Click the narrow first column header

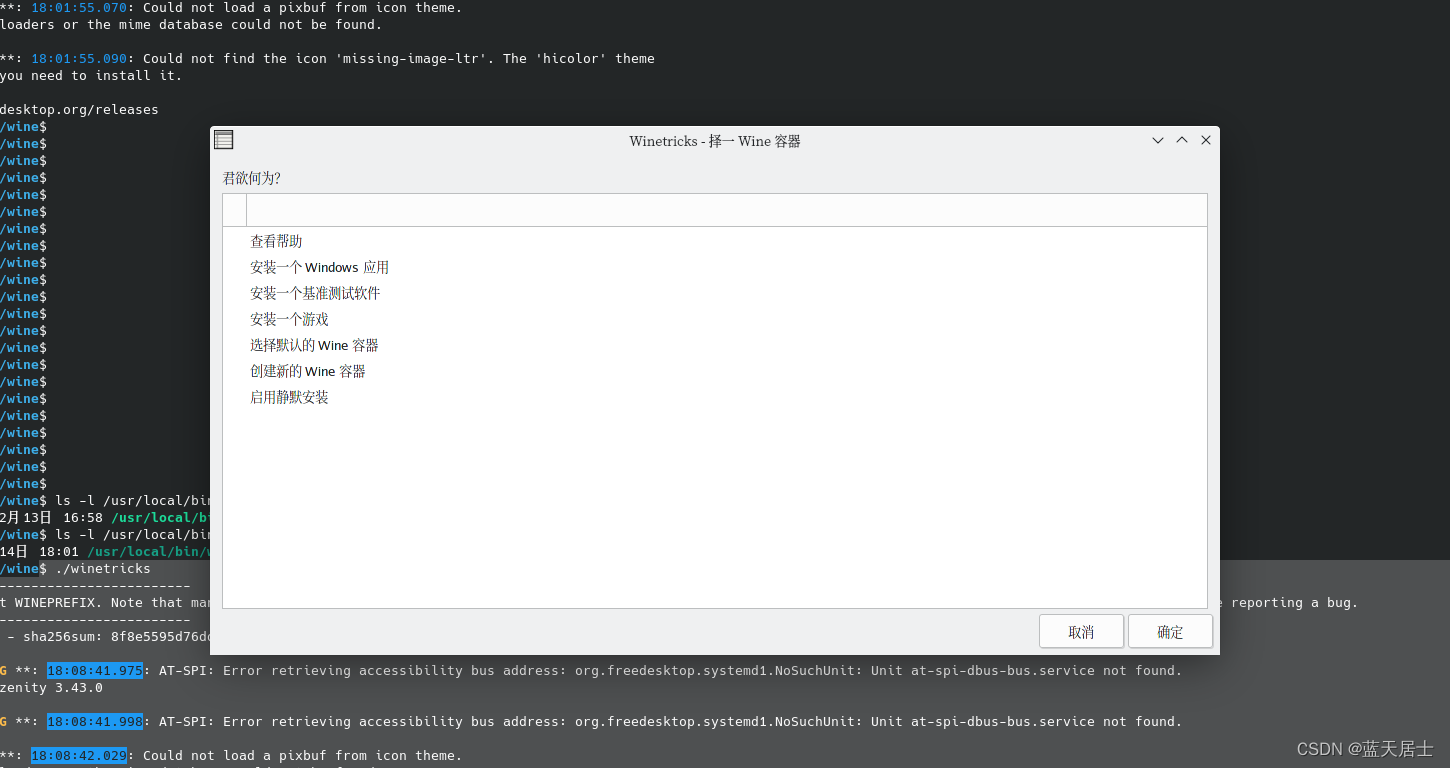[x=235, y=210]
